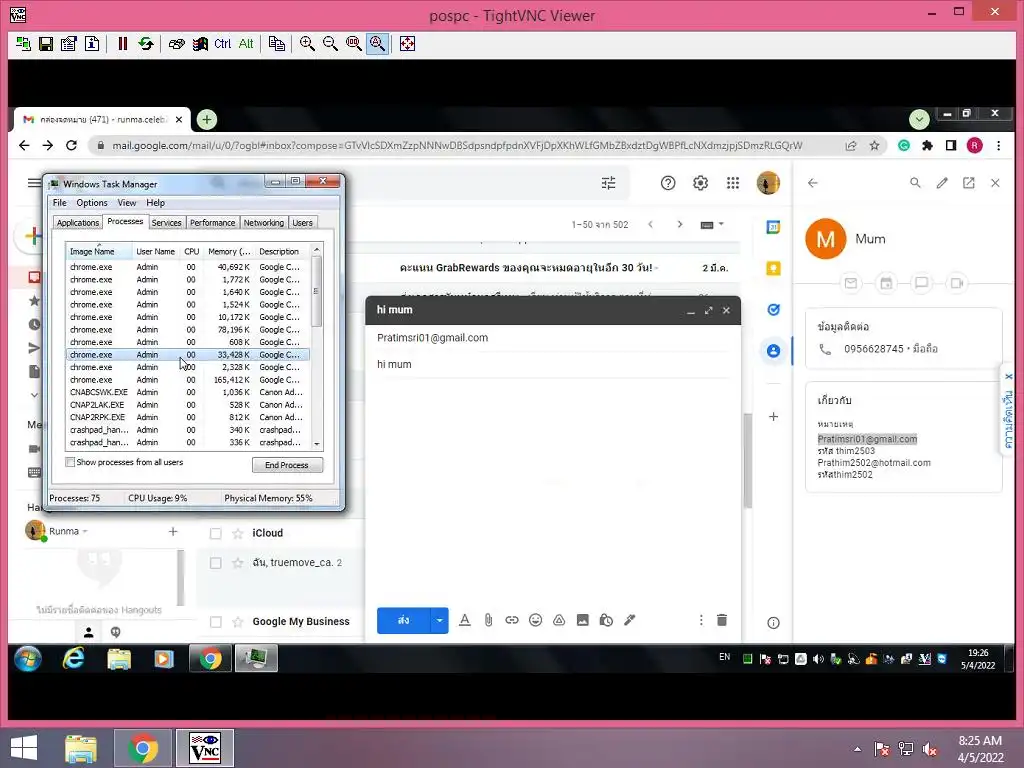
Task: Switch to the Services tab in Task Manager
Action: click(167, 223)
